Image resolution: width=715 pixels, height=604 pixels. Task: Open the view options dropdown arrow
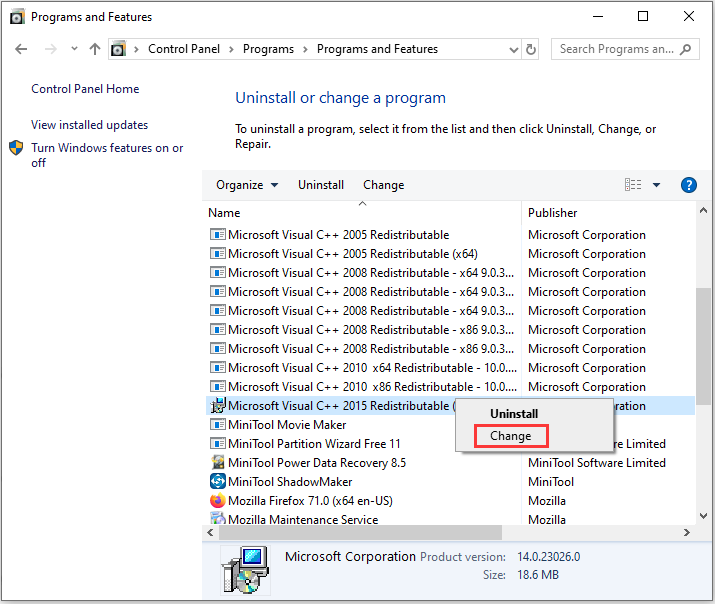coord(657,185)
